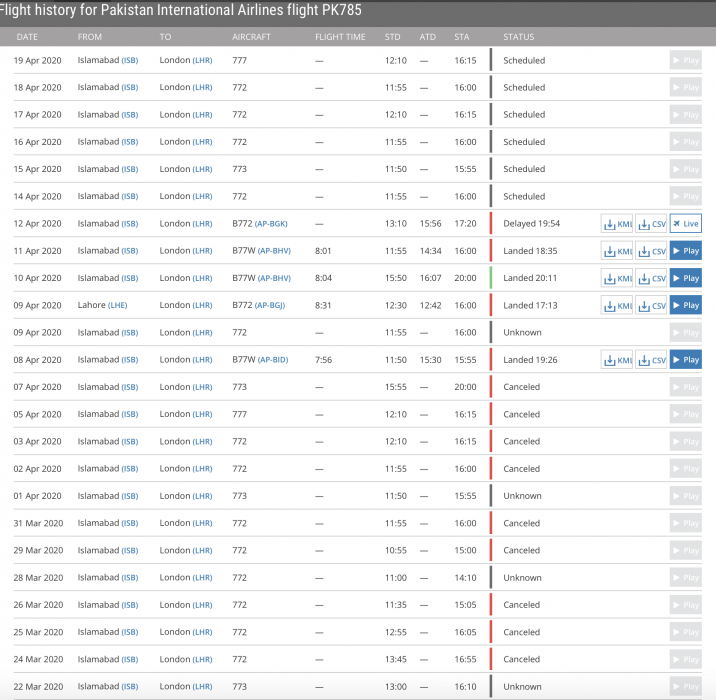Click the AP-BHV link on 11 Apr row
This screenshot has height=700, width=716.
[274, 251]
